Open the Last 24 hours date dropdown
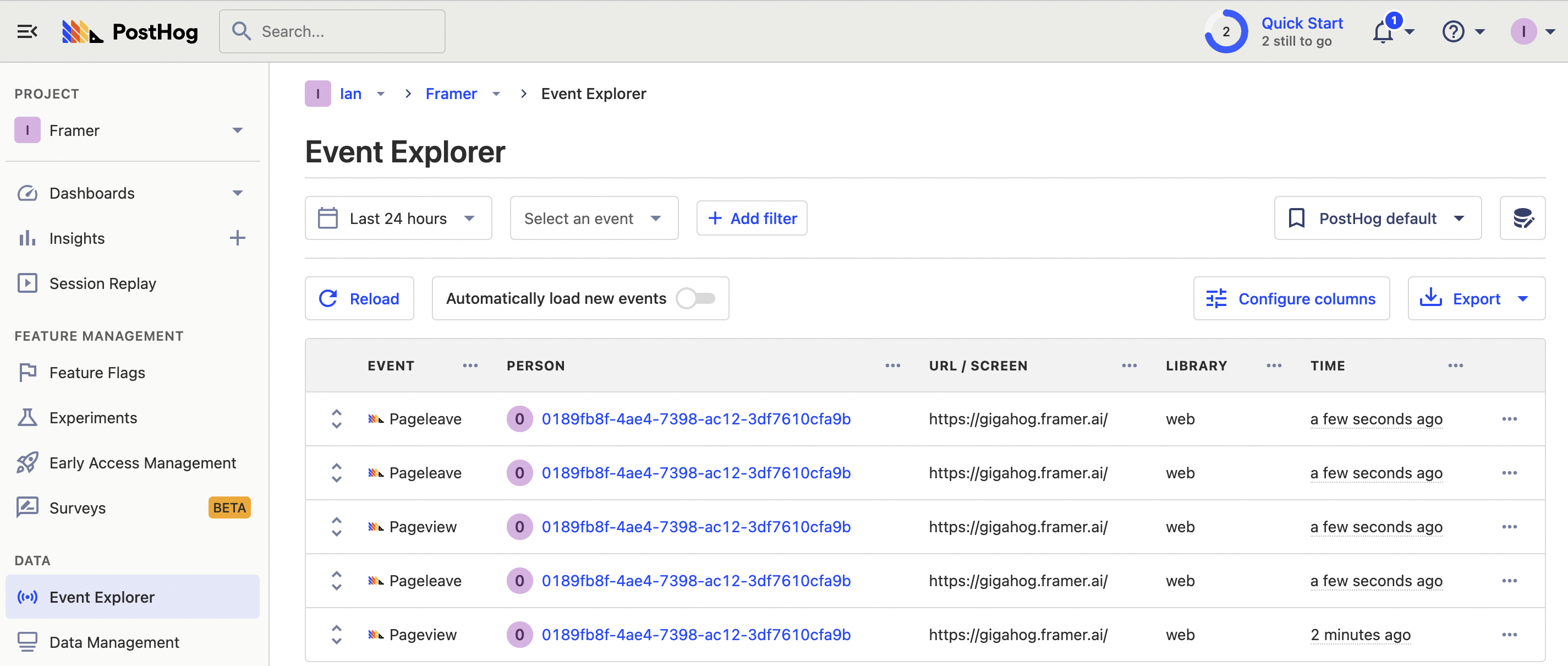Screen dimensions: 1568x666 pos(398,218)
